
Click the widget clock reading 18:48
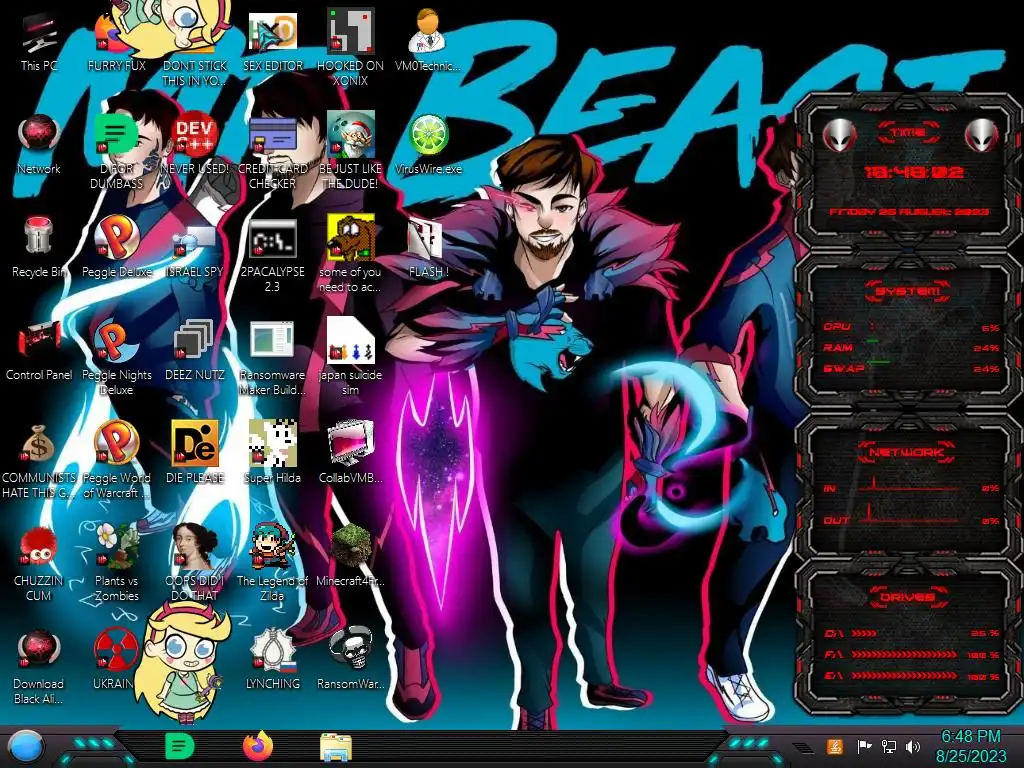click(x=913, y=172)
